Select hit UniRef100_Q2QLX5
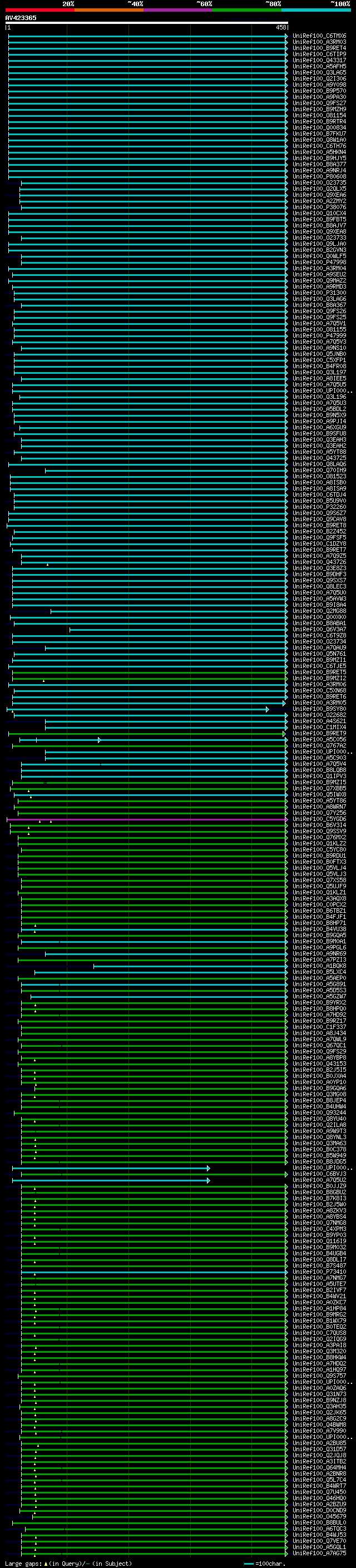Viewport: 356px width, 1568px height. click(319, 189)
